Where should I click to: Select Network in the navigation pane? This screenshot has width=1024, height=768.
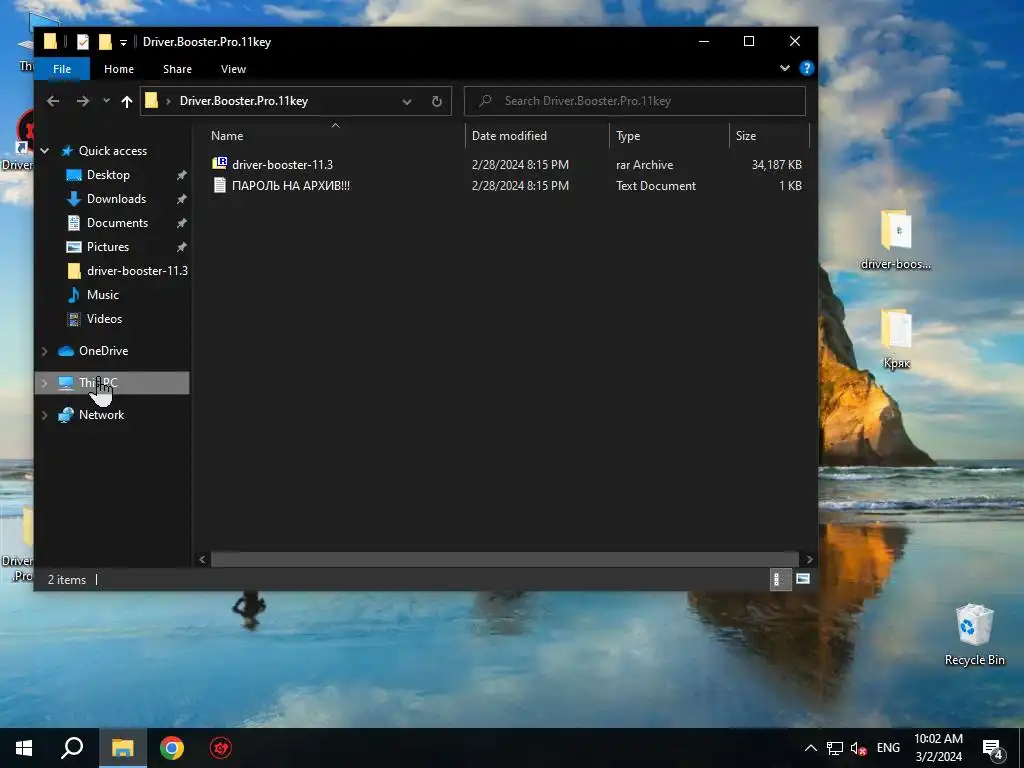(101, 415)
